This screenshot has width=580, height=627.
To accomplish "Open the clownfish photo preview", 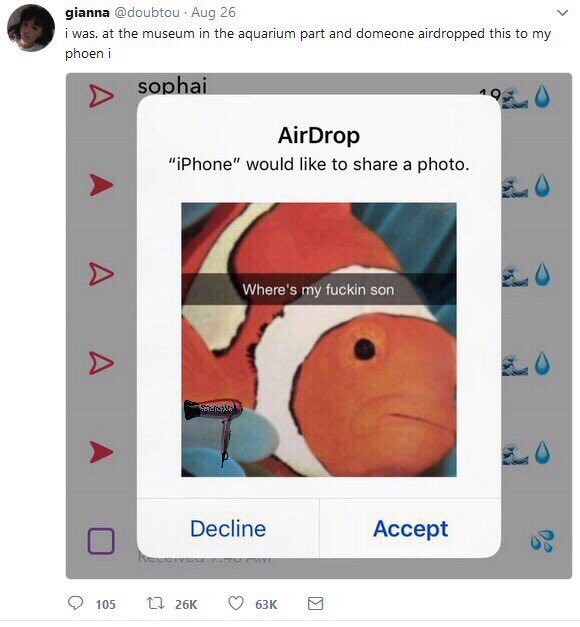I will [x=319, y=339].
